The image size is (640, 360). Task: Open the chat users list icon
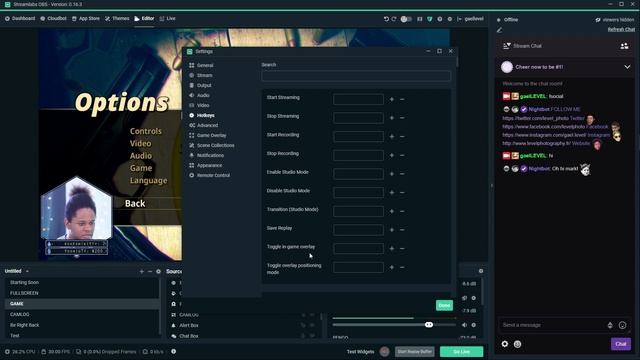tap(624, 46)
